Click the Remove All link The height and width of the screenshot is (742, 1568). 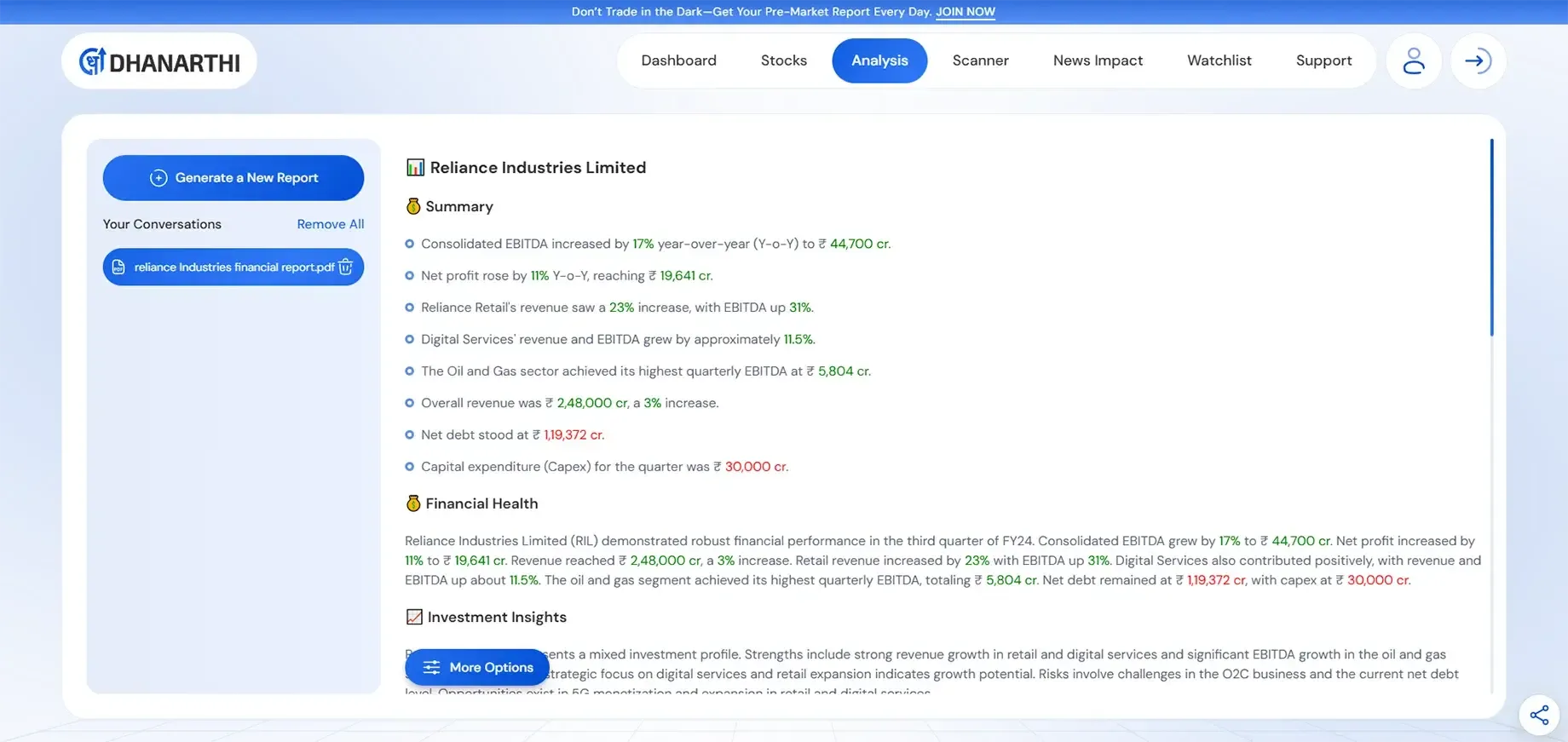click(x=330, y=224)
